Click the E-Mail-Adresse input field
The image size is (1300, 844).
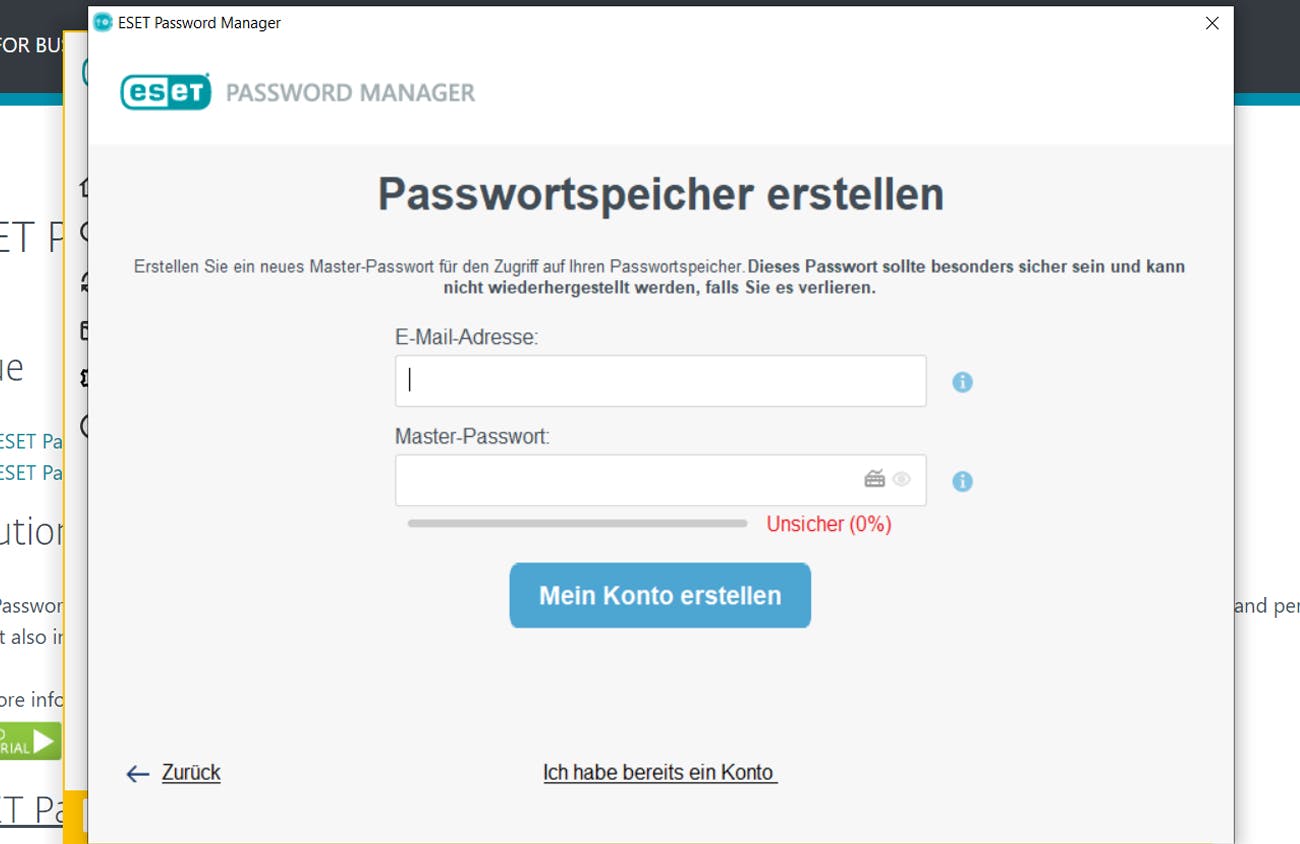coord(660,381)
